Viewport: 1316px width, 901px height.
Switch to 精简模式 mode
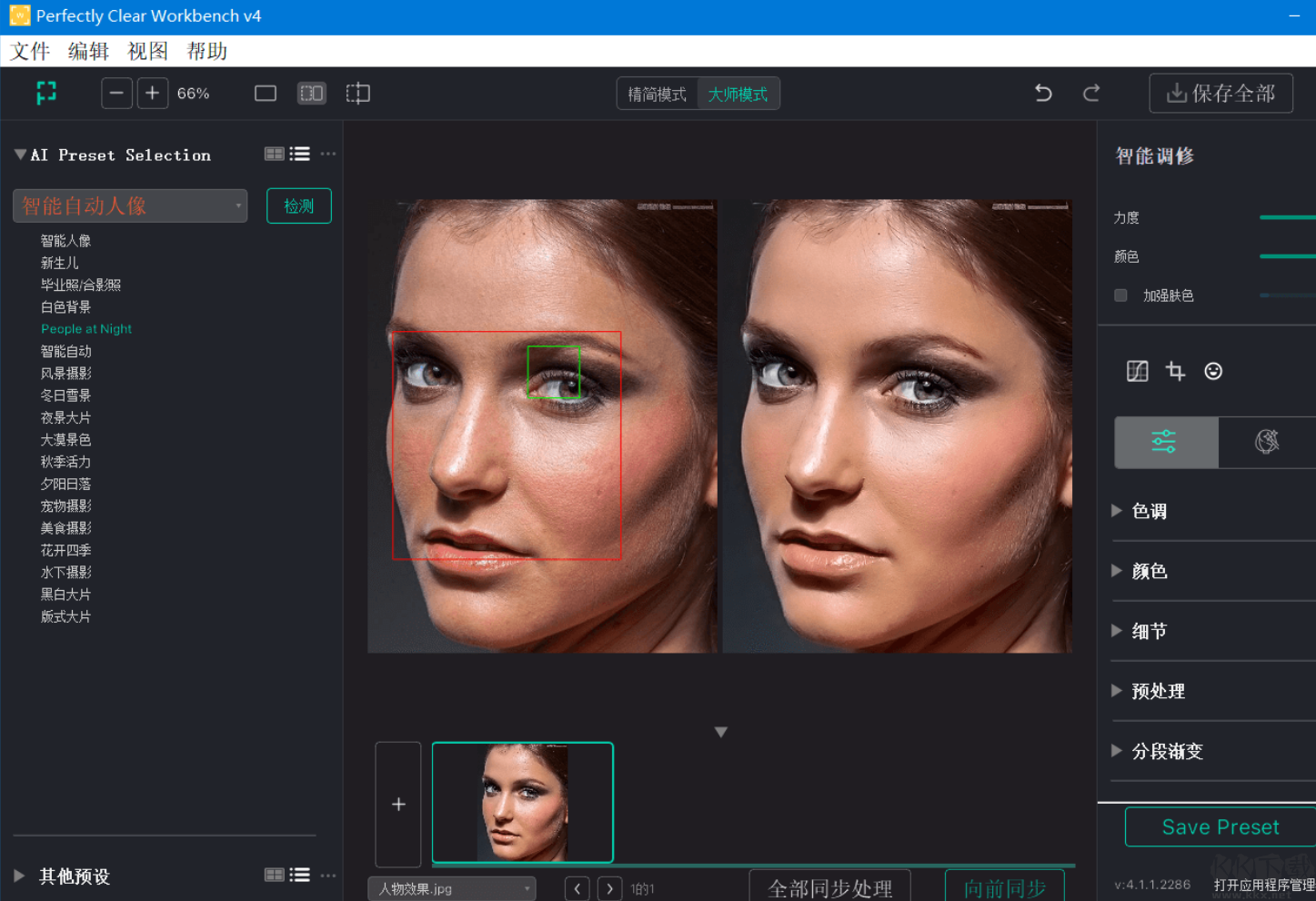657,95
